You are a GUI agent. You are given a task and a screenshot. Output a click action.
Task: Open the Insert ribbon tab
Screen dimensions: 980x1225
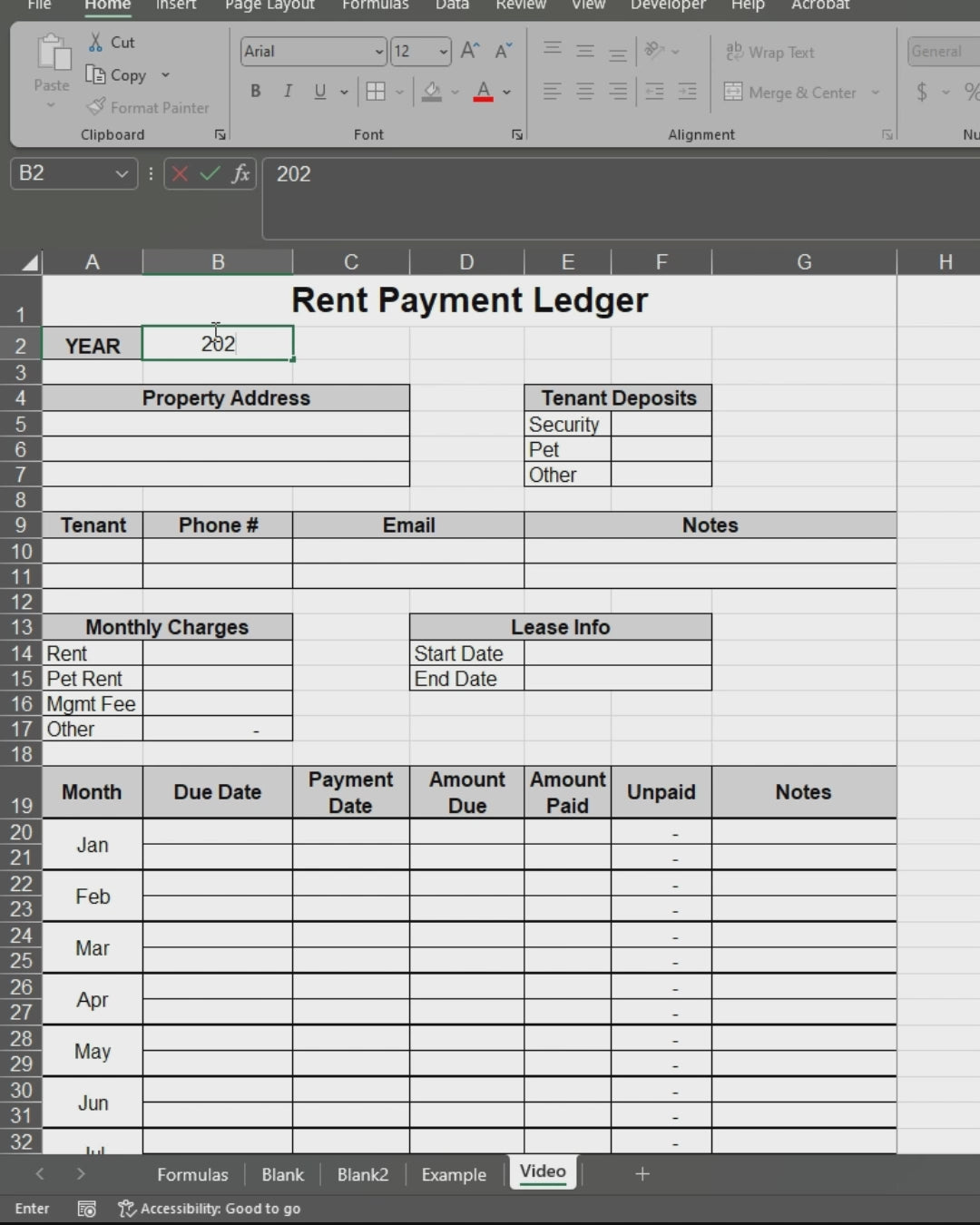(176, 5)
